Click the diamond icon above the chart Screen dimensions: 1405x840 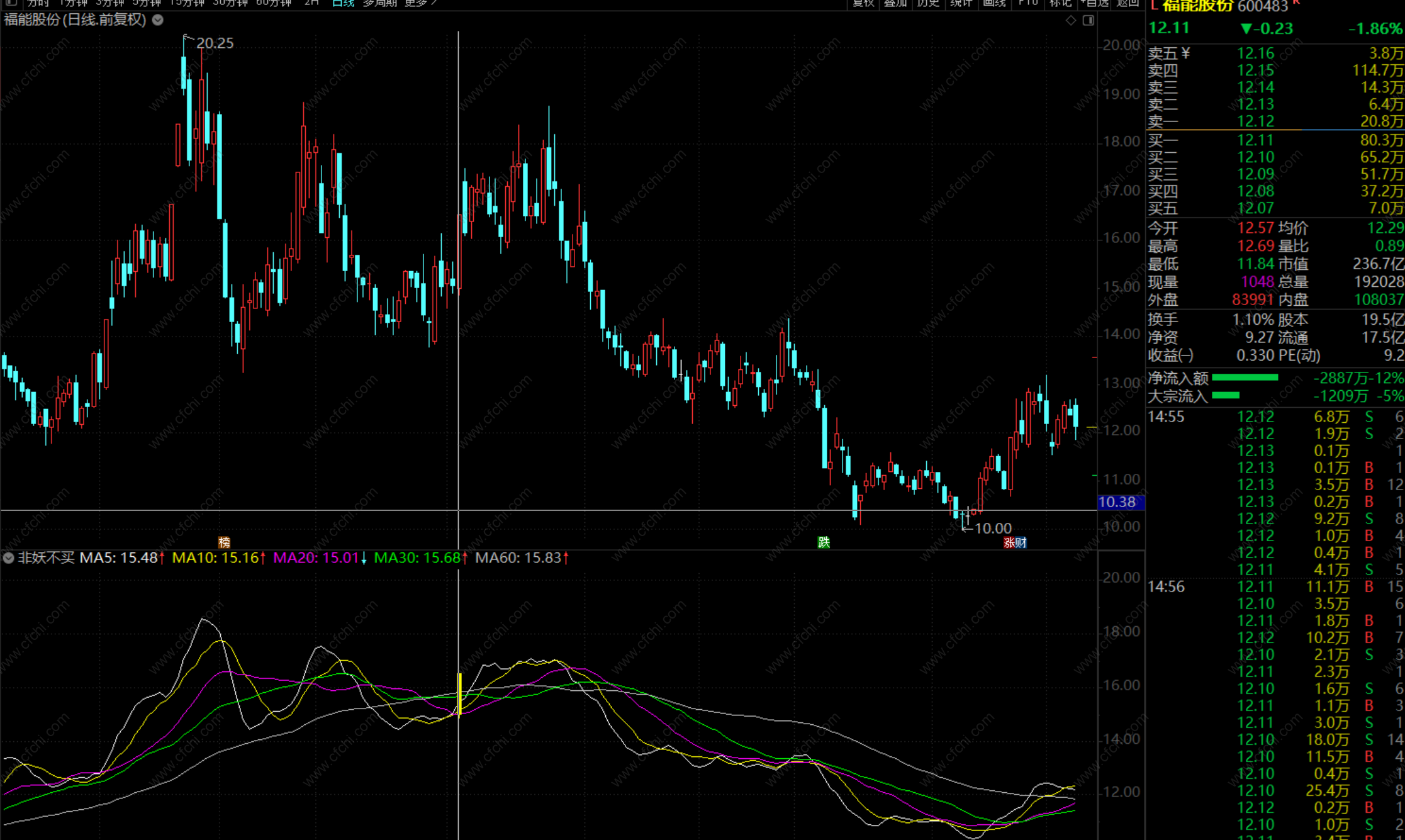(1071, 20)
